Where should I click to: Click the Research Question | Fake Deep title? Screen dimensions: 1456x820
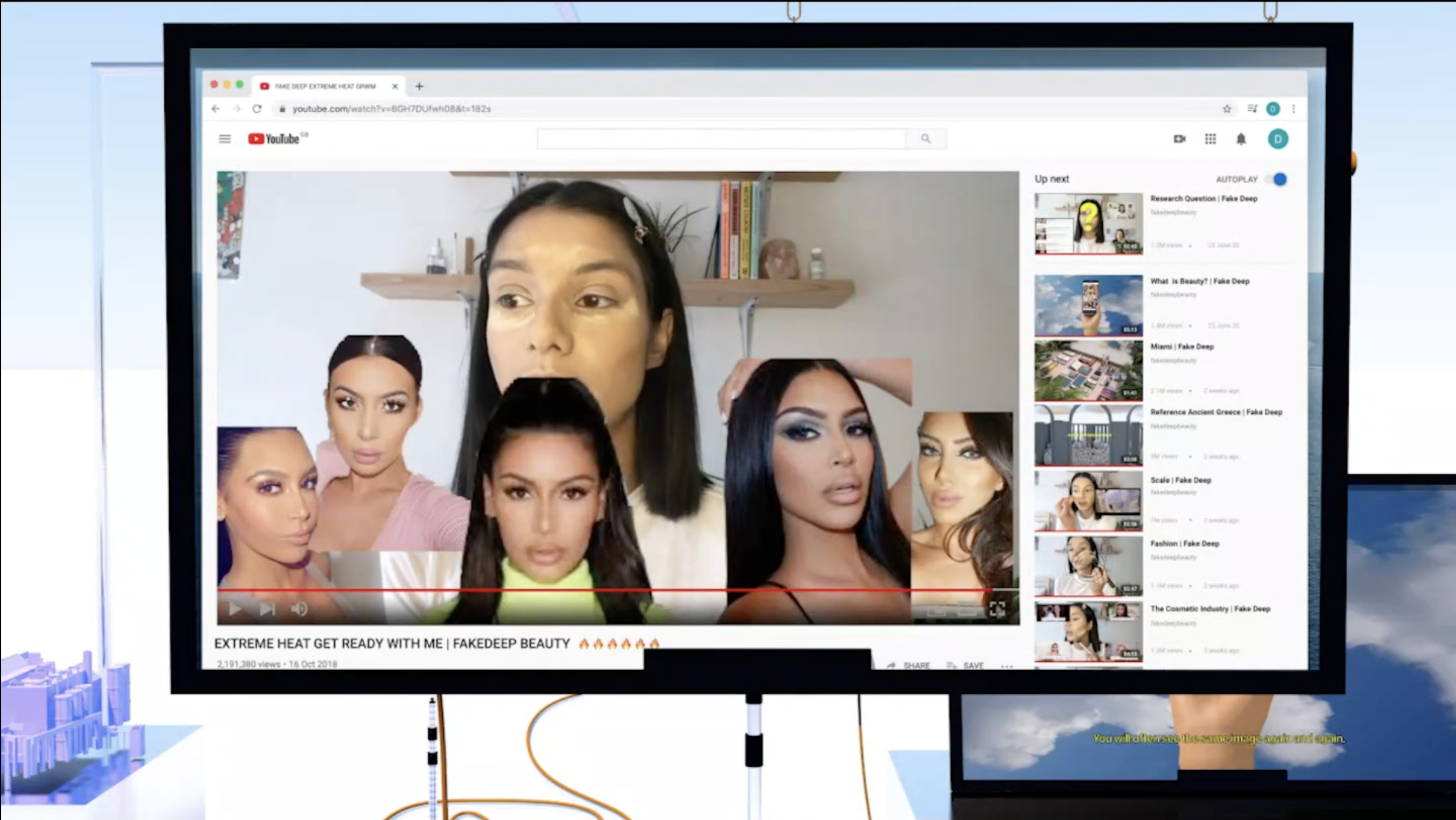(x=1204, y=198)
